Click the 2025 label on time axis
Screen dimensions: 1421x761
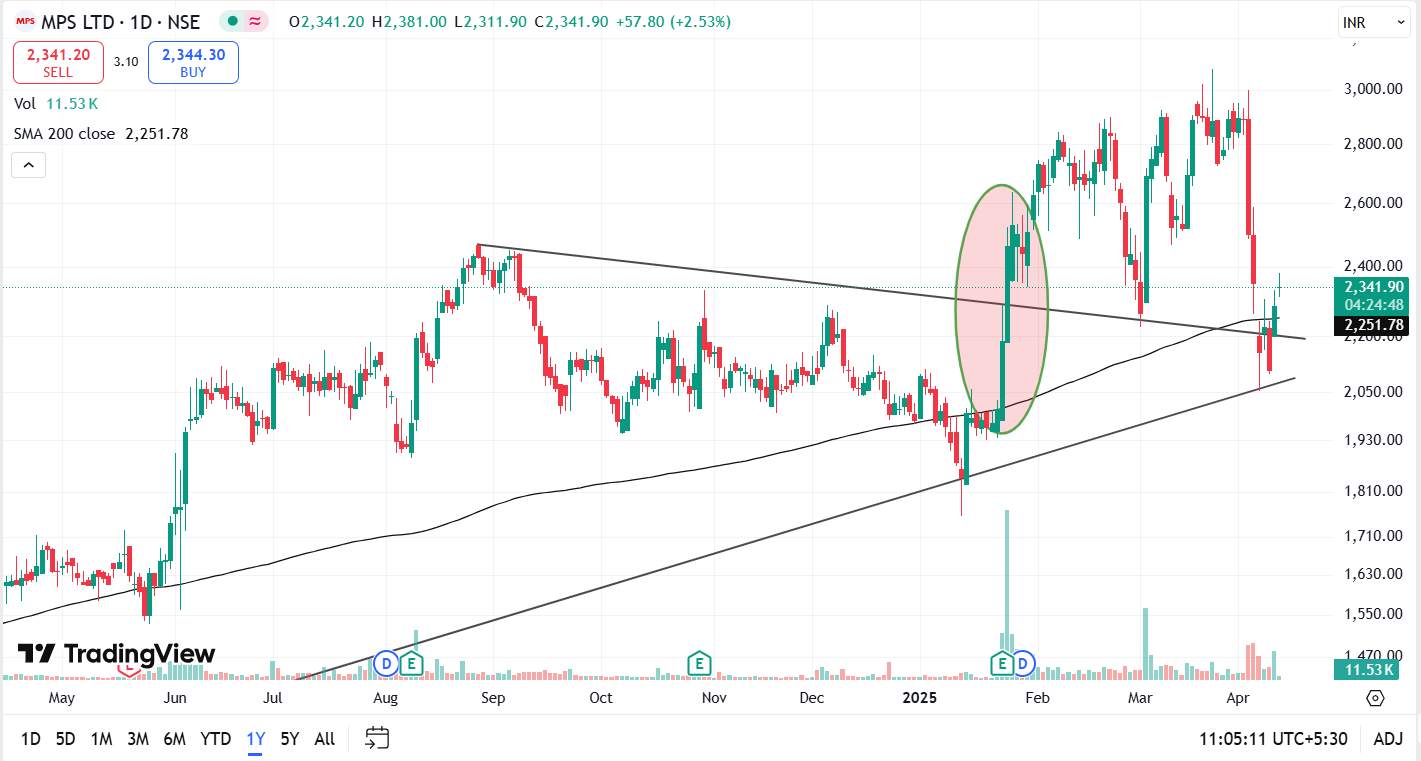(918, 698)
